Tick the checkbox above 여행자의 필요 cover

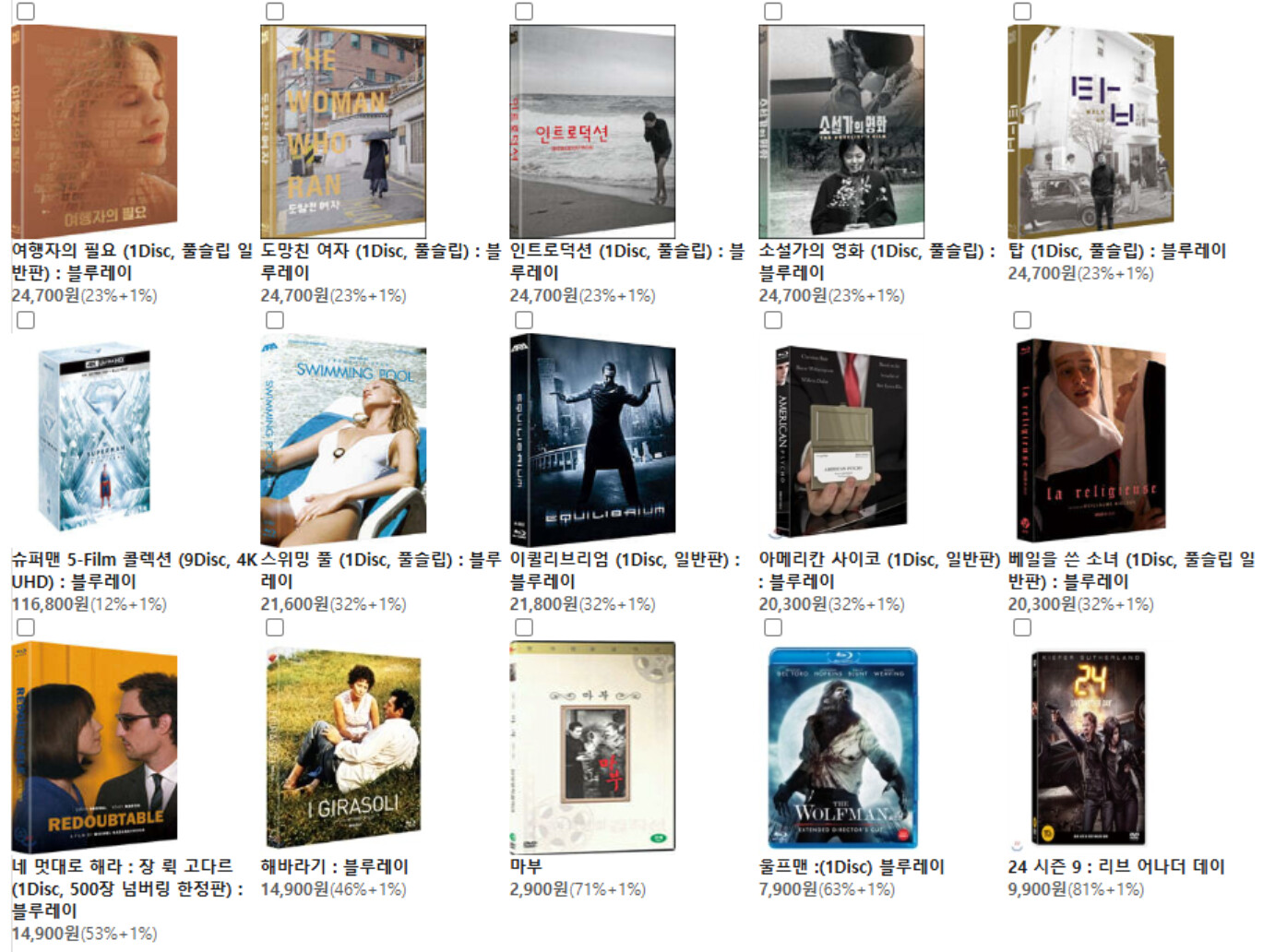tap(26, 11)
